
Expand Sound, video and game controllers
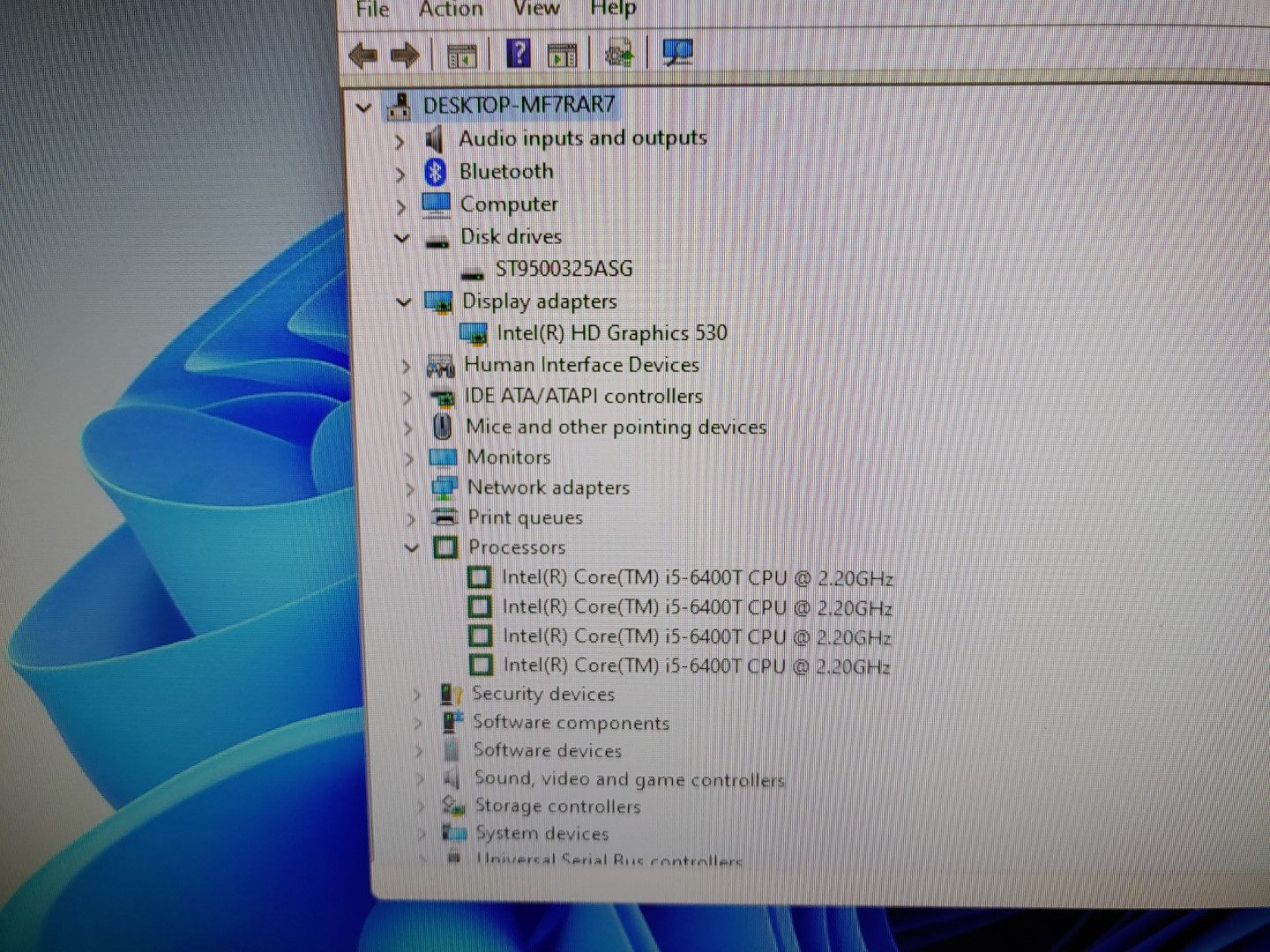pyautogui.click(x=421, y=779)
